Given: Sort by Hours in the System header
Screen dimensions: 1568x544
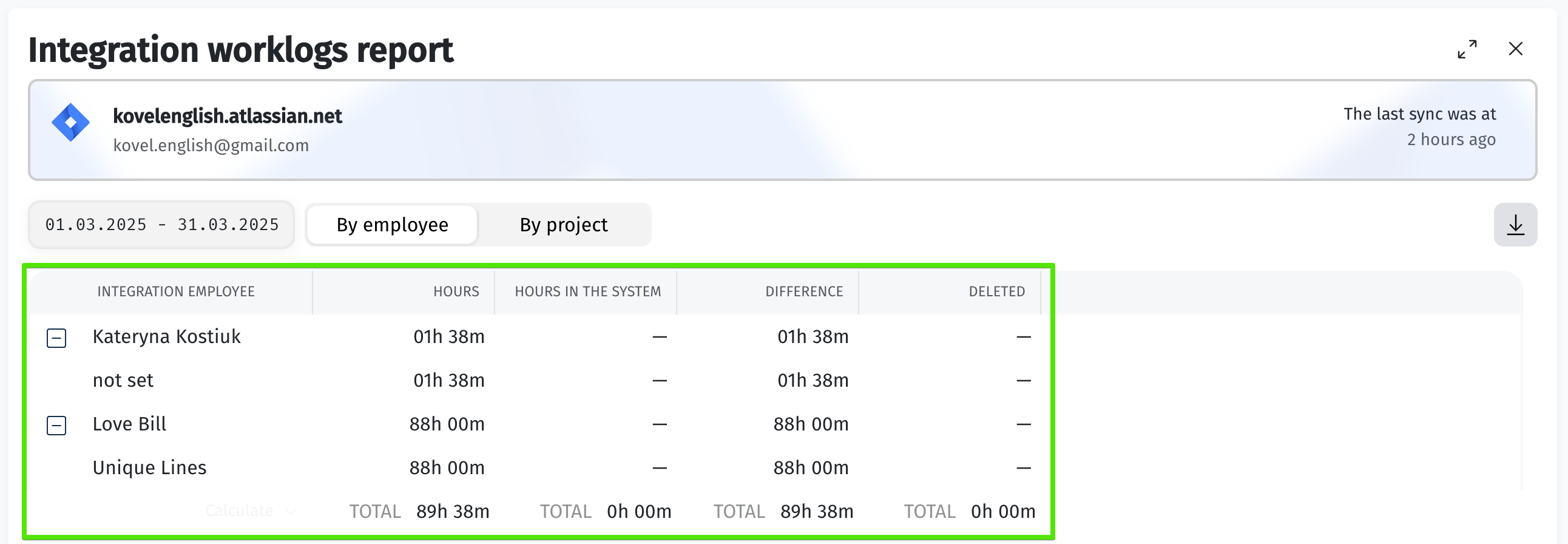Looking at the screenshot, I should [x=587, y=292].
